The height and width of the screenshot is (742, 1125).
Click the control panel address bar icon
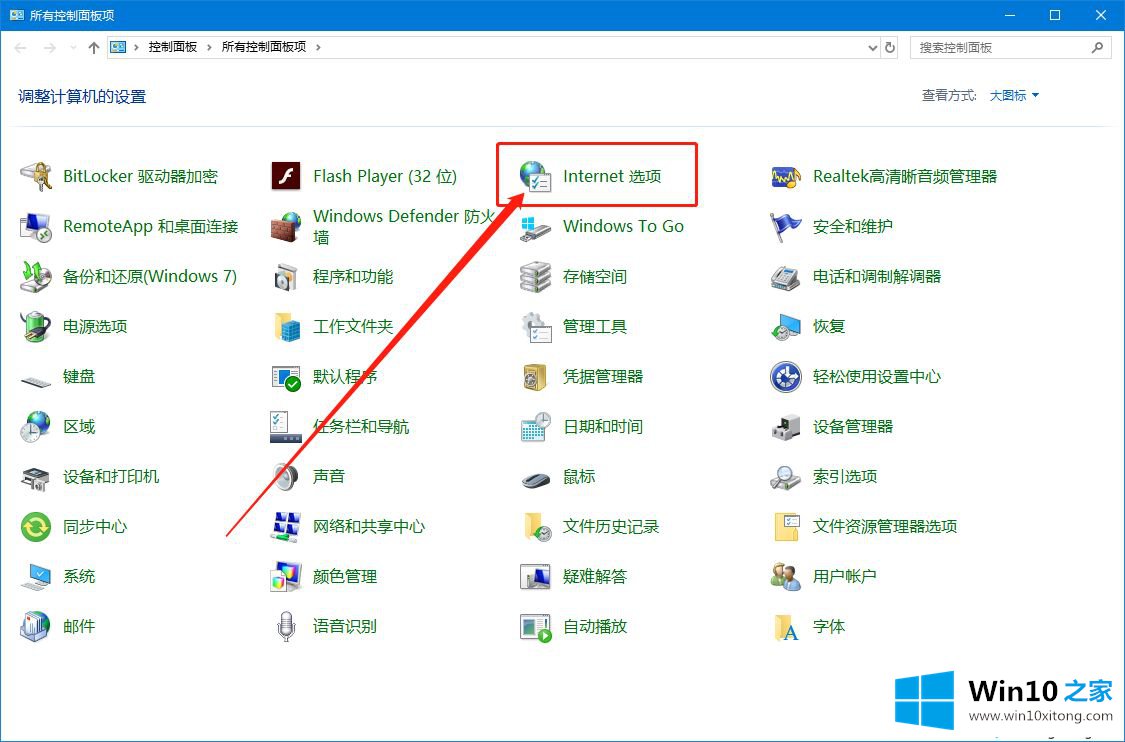pyautogui.click(x=118, y=47)
